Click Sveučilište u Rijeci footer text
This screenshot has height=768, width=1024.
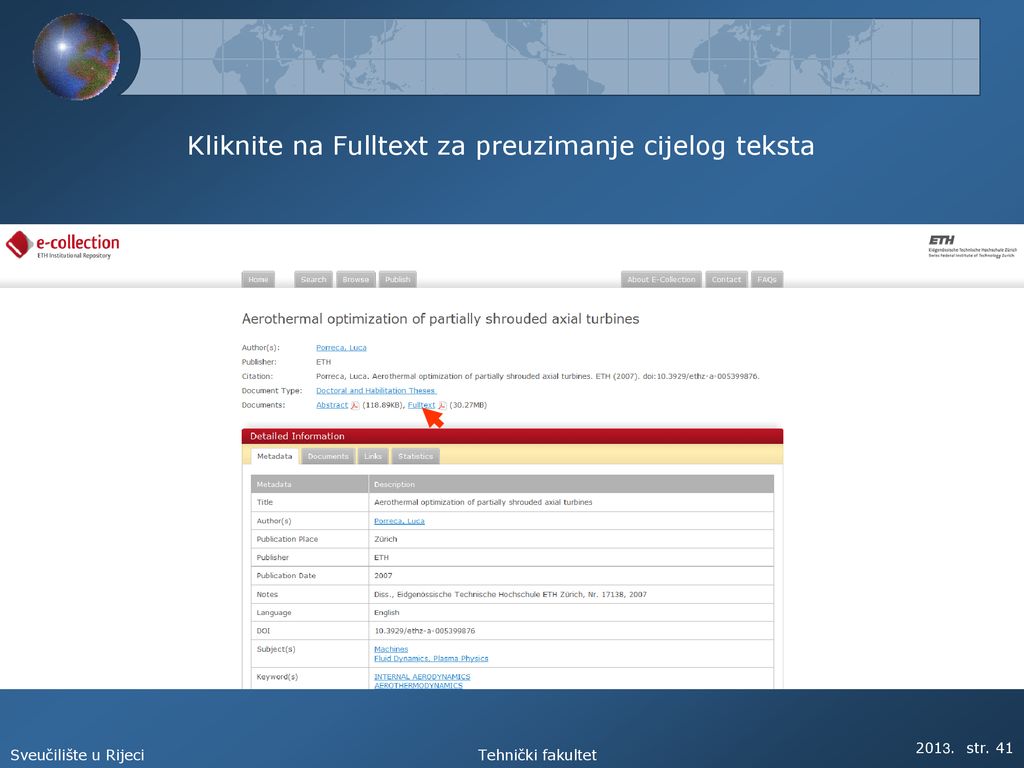[x=77, y=755]
